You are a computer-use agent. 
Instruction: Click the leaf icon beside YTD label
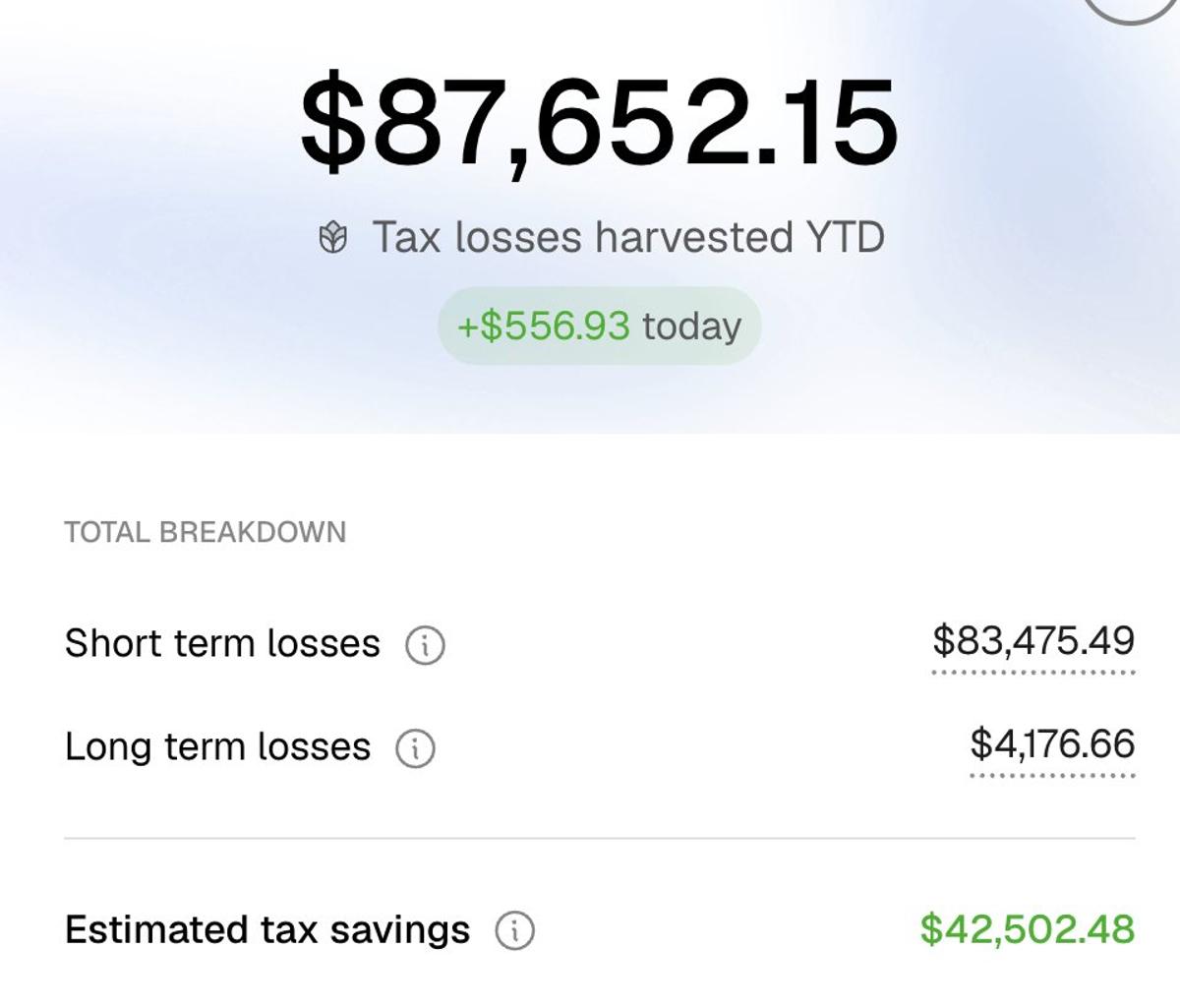pyautogui.click(x=335, y=235)
